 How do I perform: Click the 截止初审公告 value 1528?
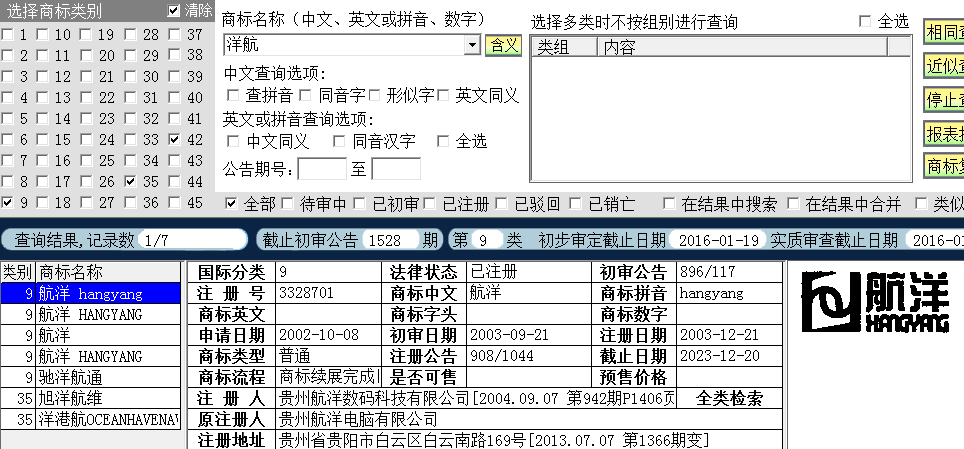point(391,240)
